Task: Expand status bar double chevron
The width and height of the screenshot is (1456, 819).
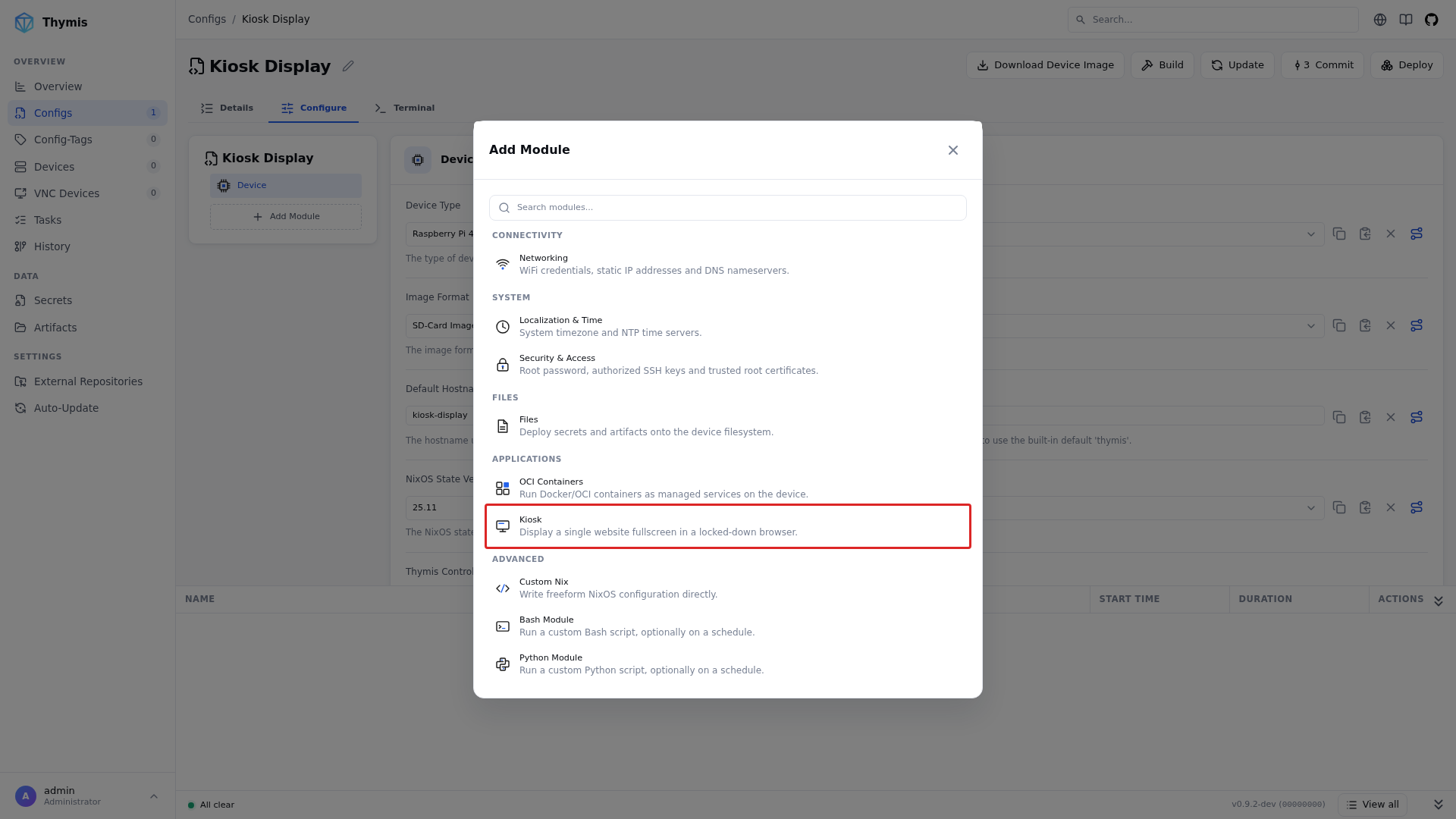Action: pos(1439,805)
